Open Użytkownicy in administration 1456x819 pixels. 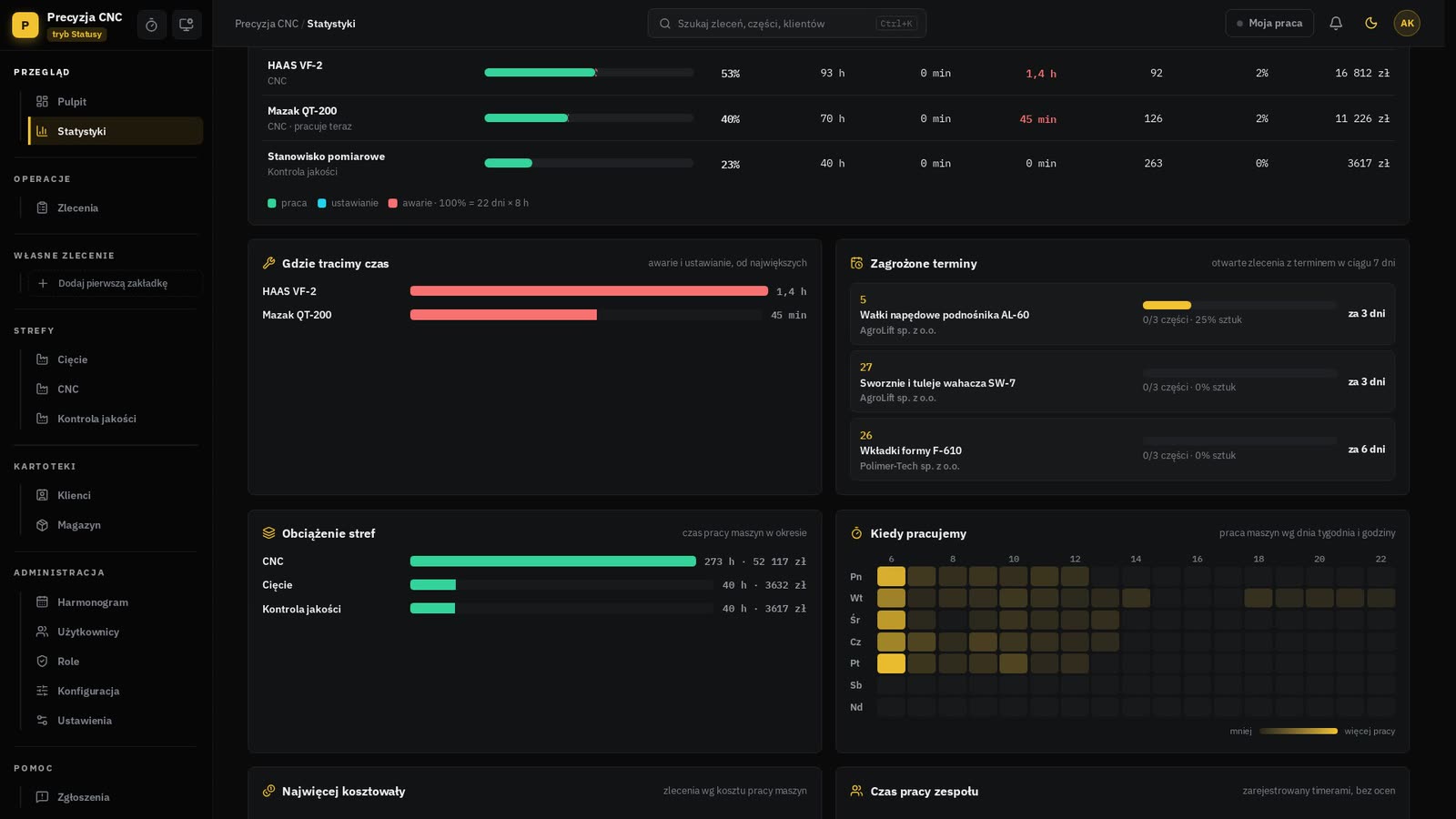(x=115, y=632)
